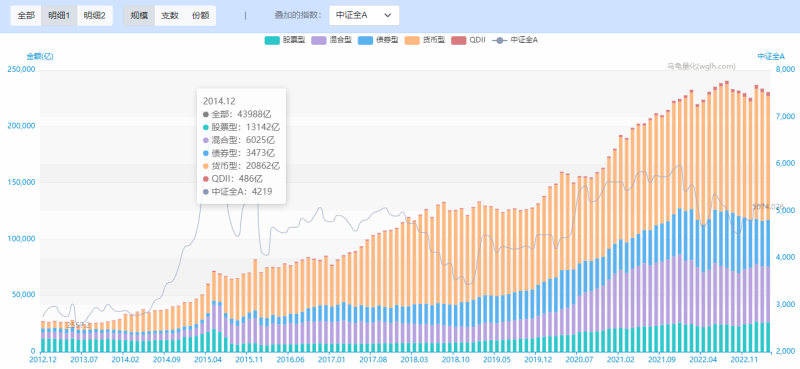Select the 全部 tab

(26, 15)
